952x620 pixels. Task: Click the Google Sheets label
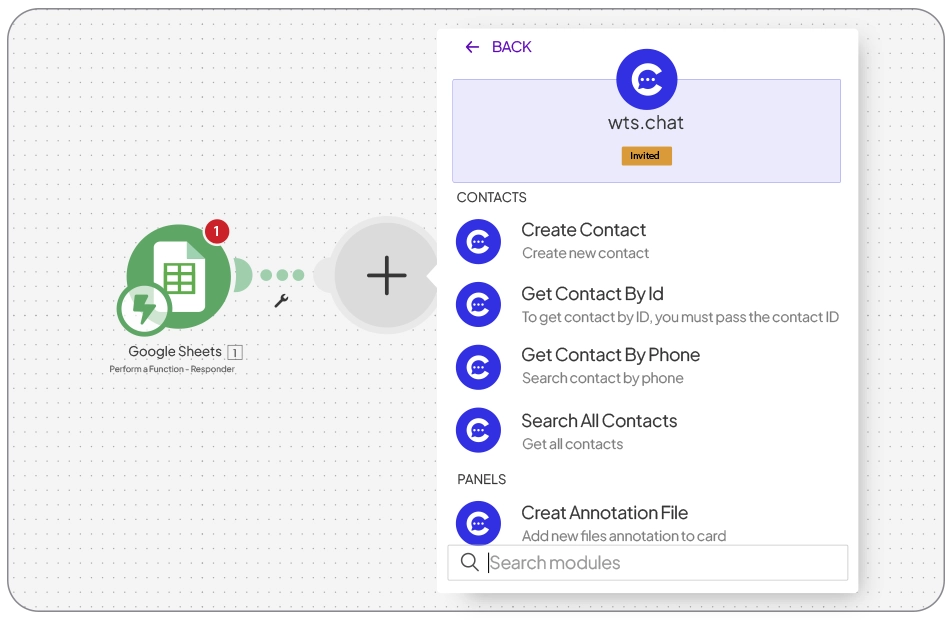point(175,352)
